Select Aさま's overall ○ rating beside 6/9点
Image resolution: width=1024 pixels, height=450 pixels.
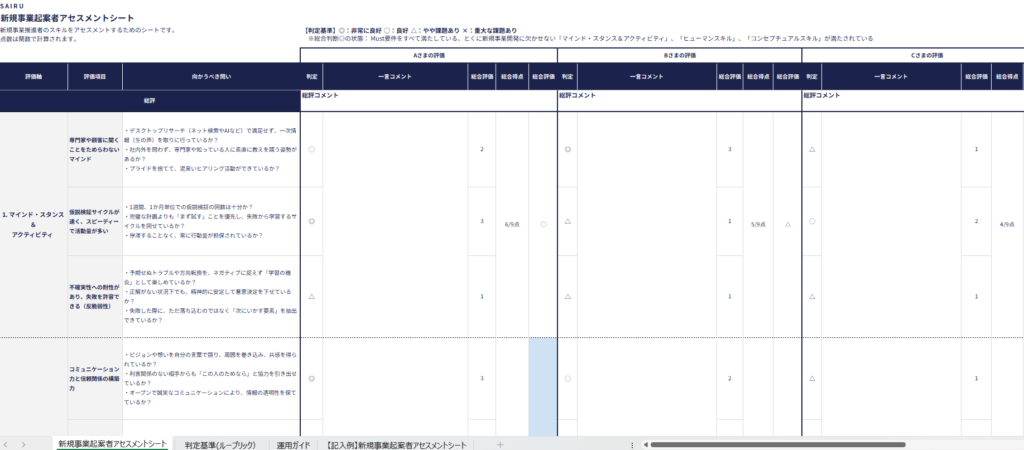coord(543,224)
